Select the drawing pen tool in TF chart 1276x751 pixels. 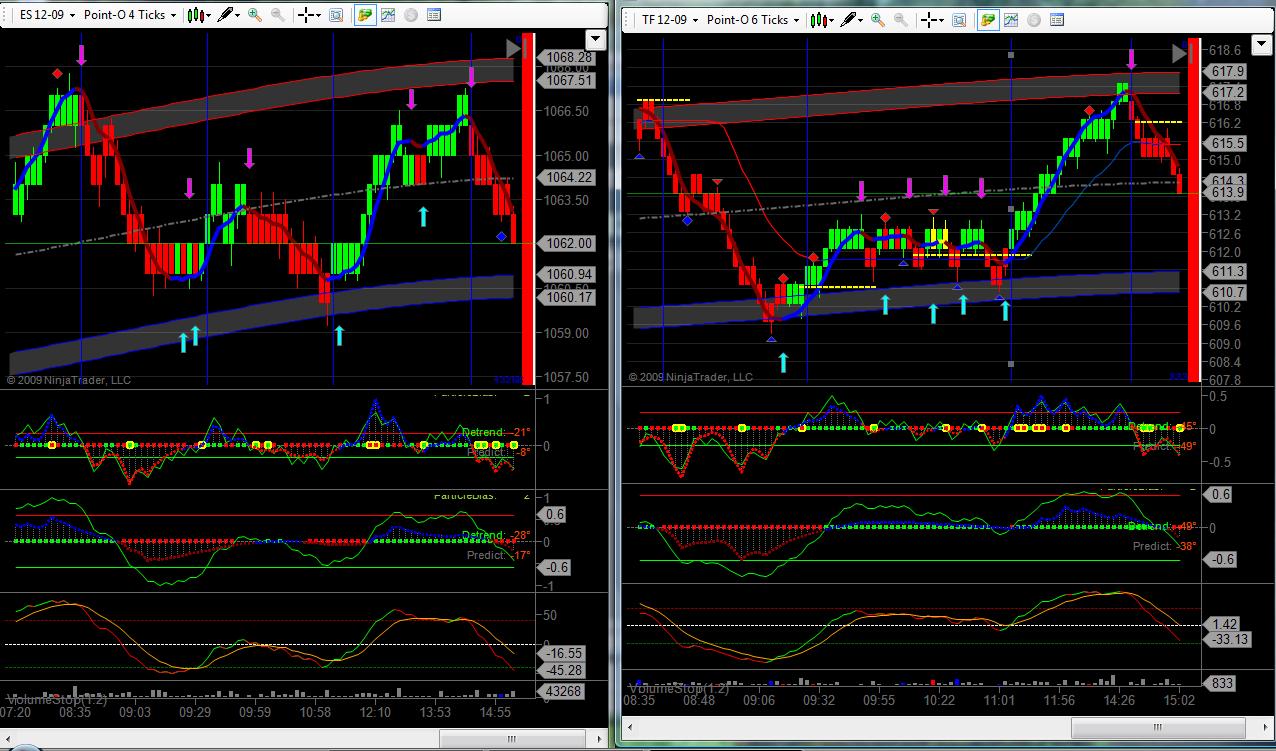(x=849, y=19)
